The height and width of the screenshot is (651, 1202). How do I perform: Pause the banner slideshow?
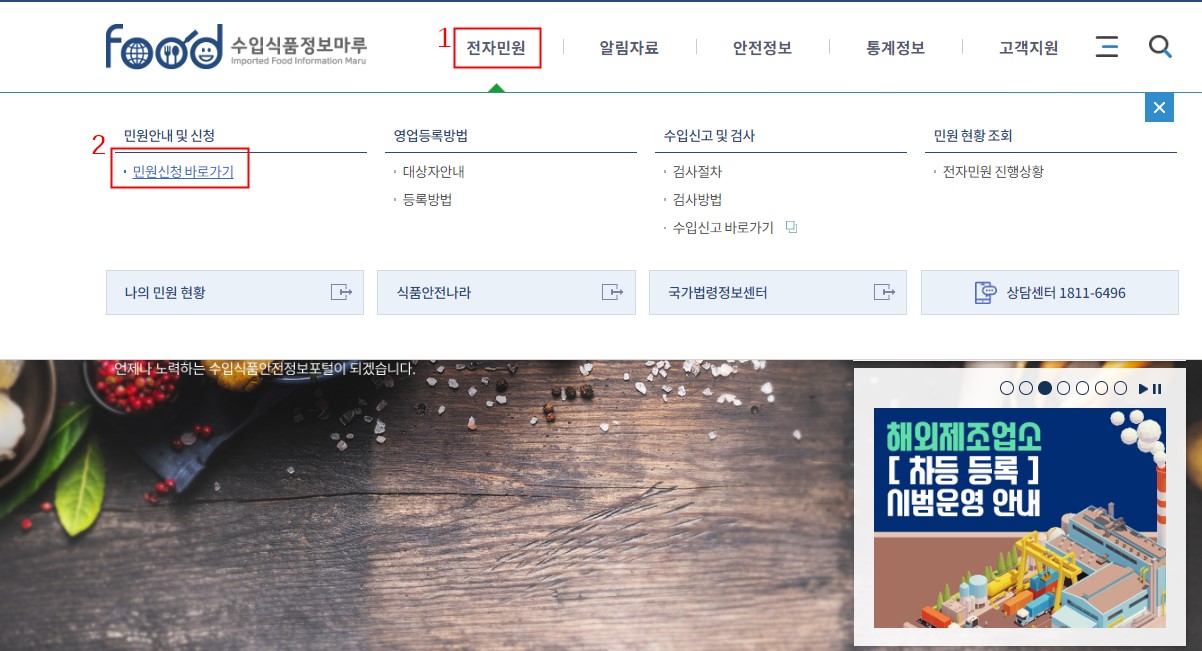[x=1158, y=389]
